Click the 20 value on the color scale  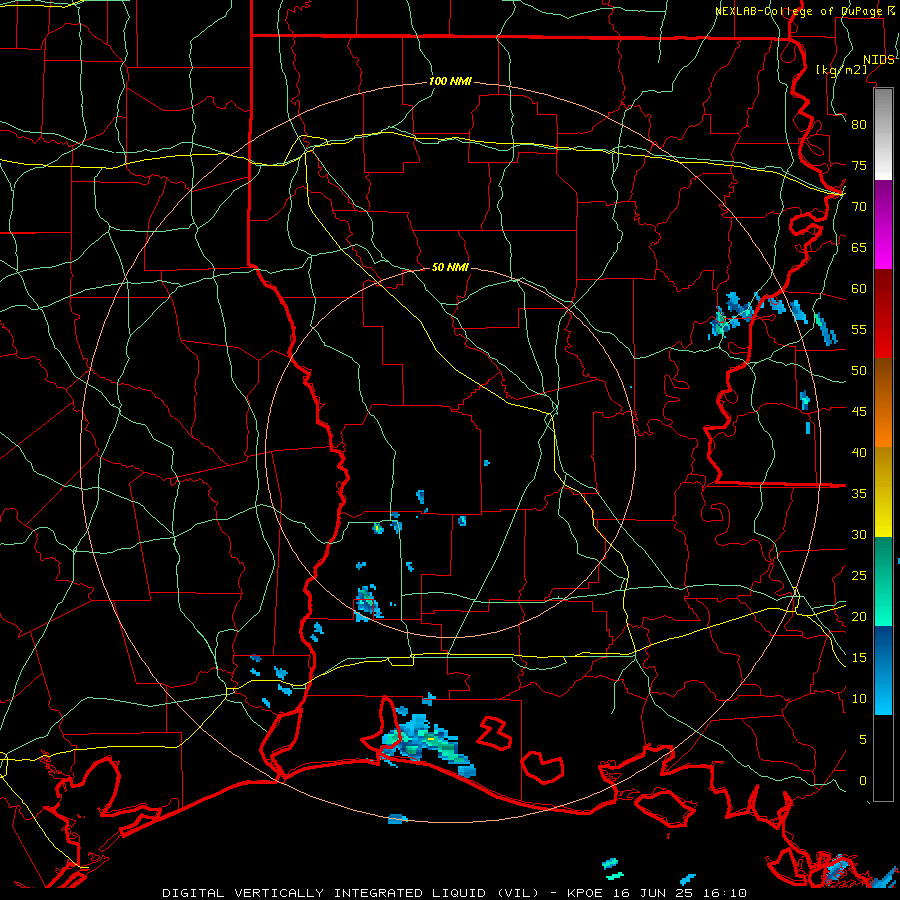tap(859, 616)
